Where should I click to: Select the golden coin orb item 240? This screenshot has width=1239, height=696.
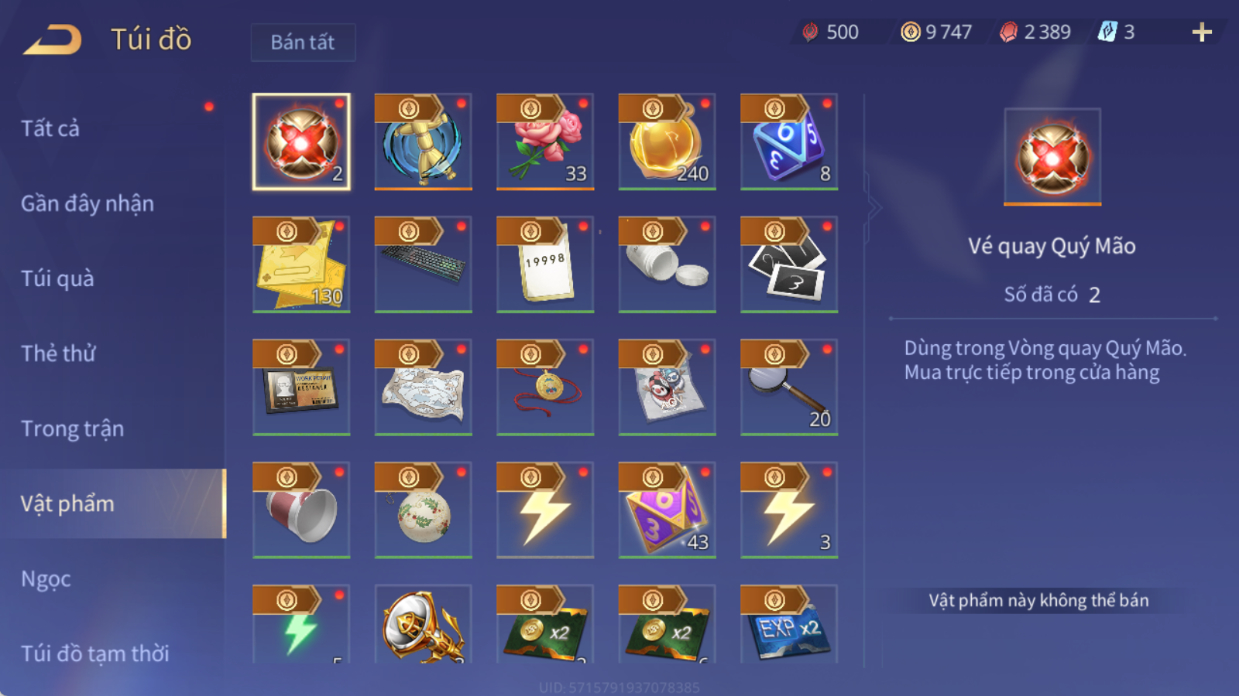tap(667, 142)
